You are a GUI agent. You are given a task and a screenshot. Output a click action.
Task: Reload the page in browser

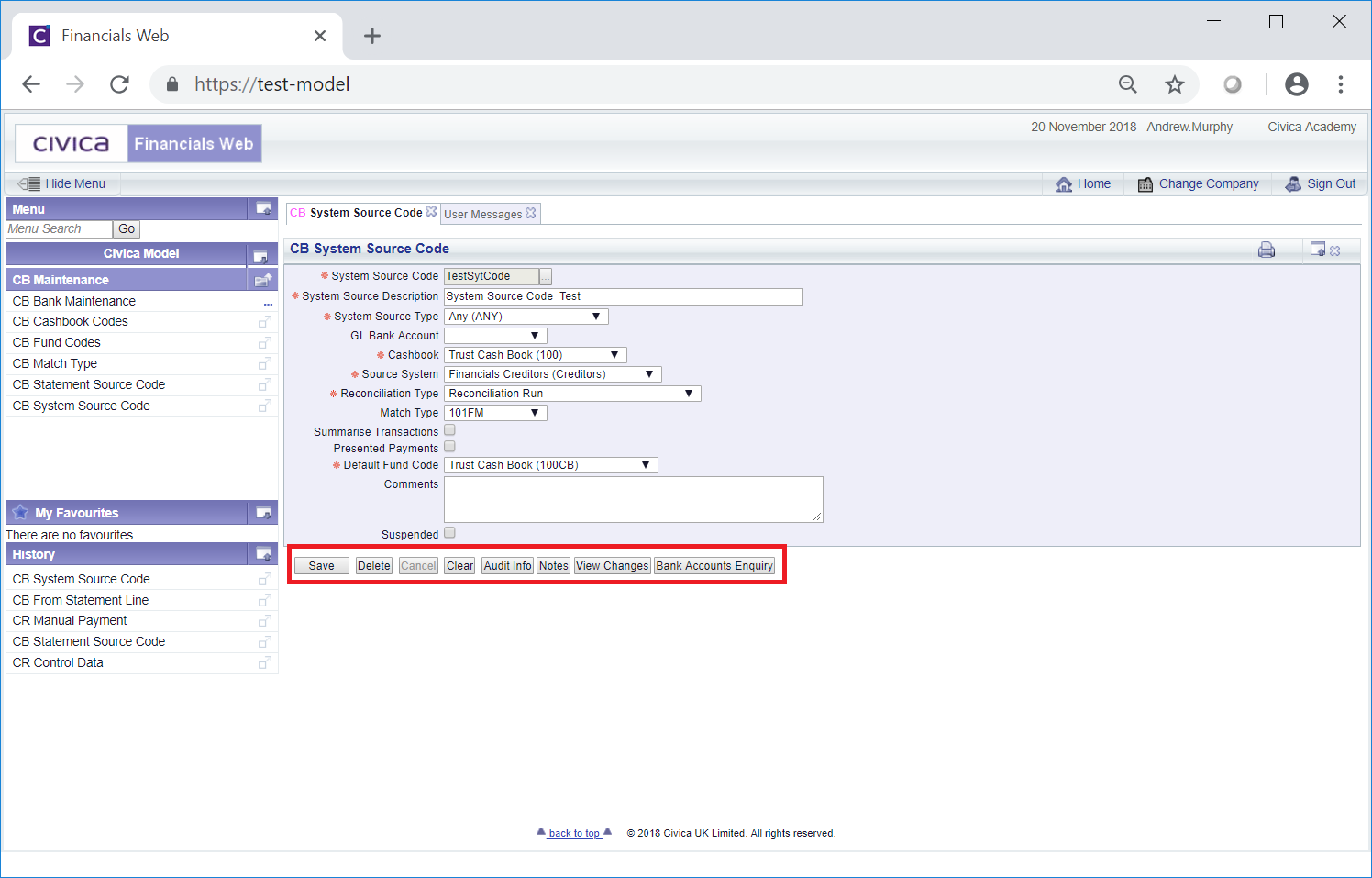(x=119, y=84)
